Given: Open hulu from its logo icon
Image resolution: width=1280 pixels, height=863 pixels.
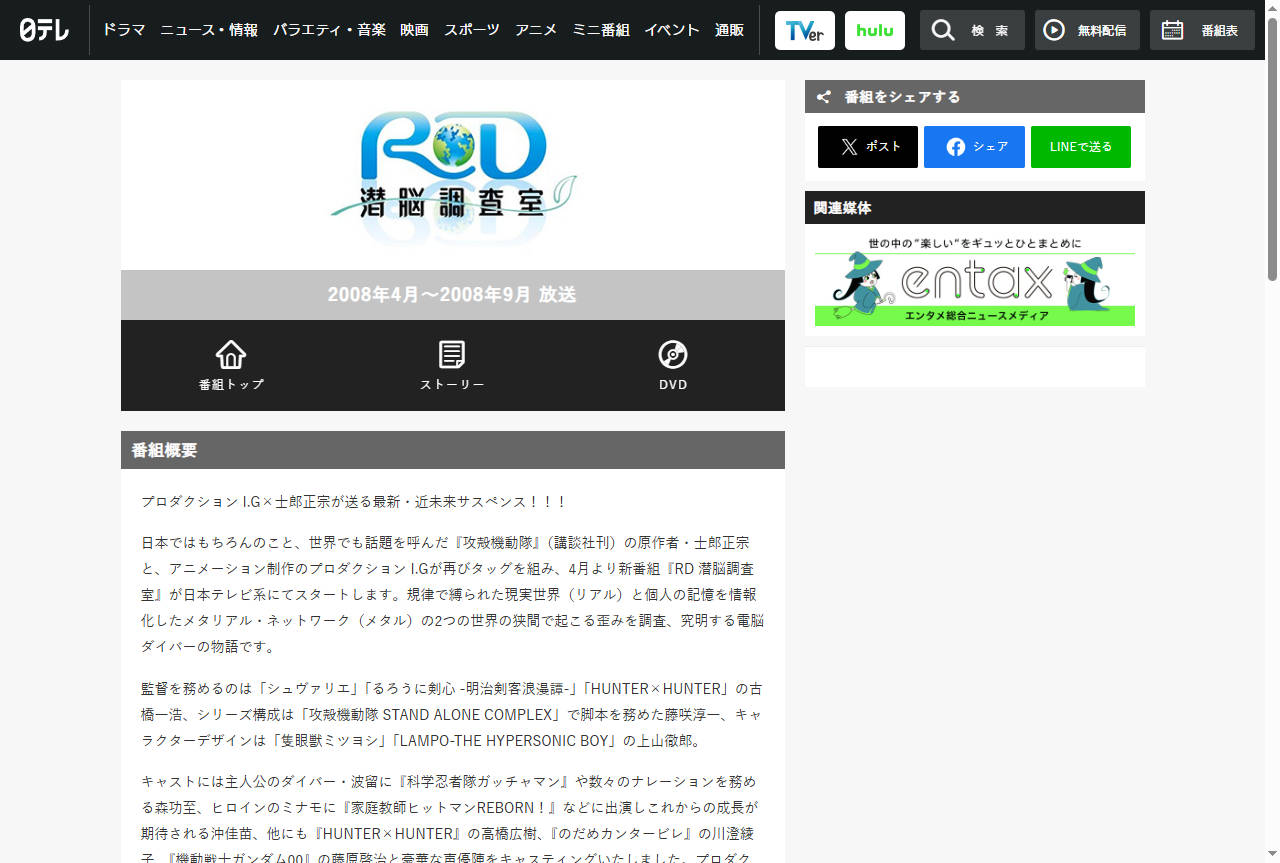Looking at the screenshot, I should pyautogui.click(x=874, y=30).
